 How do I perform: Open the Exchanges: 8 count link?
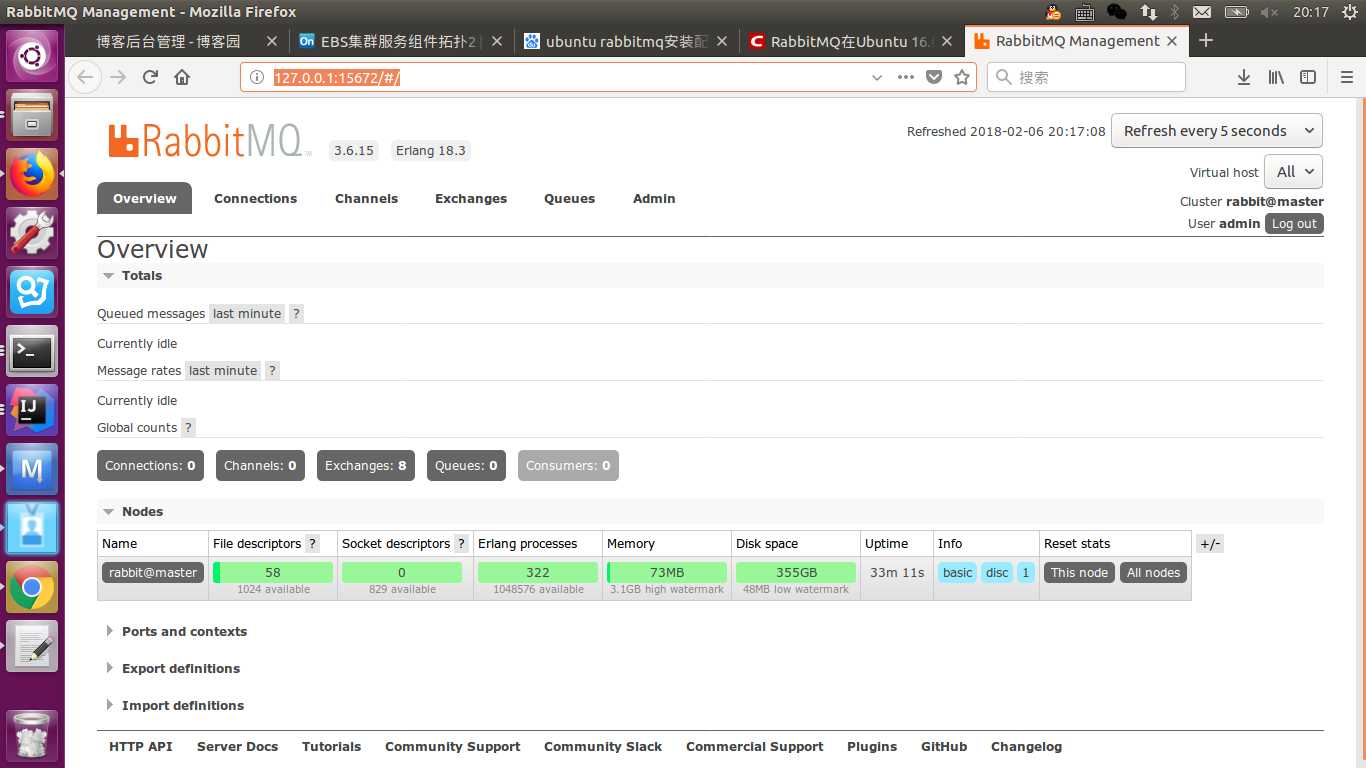(366, 466)
